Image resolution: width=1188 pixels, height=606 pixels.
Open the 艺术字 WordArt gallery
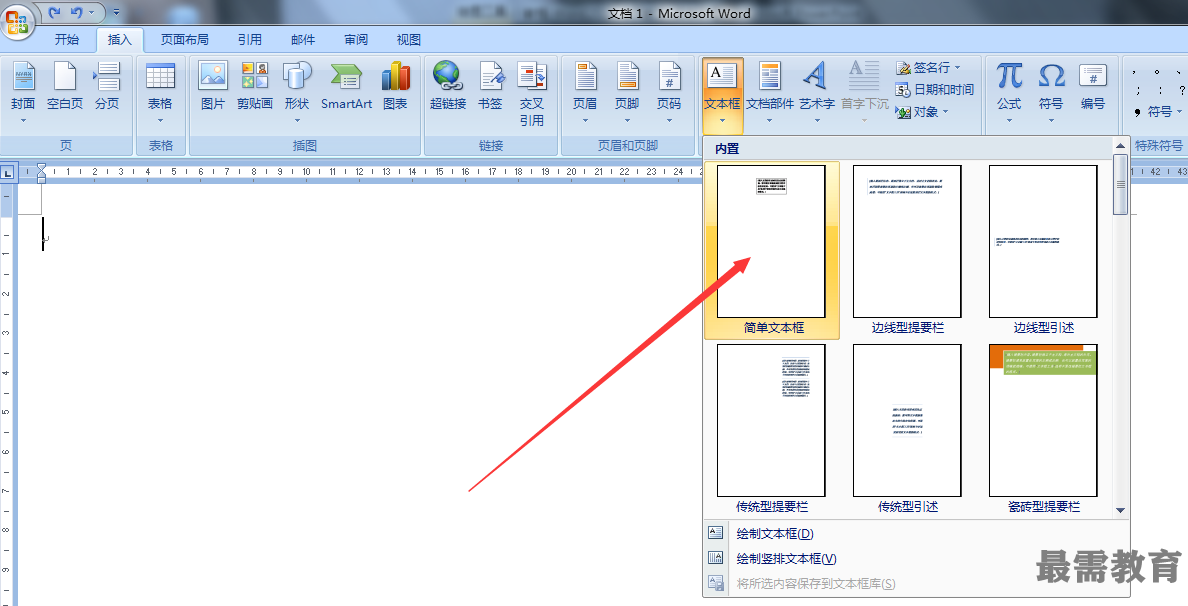coord(817,92)
